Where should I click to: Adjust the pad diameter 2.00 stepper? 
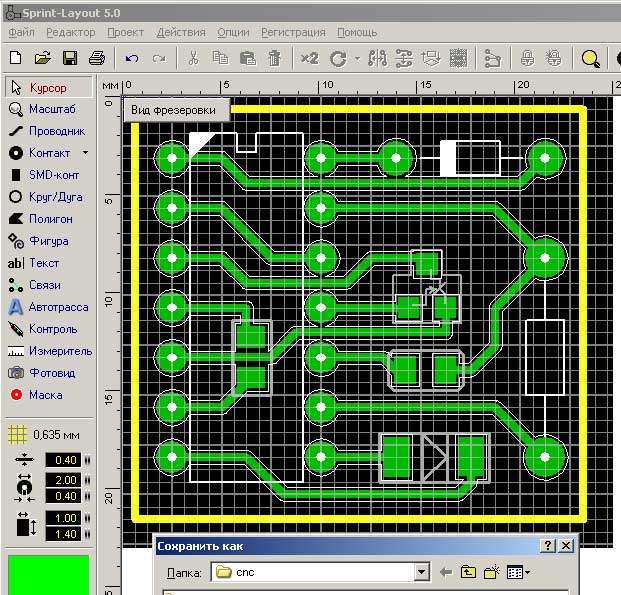pyautogui.click(x=87, y=480)
